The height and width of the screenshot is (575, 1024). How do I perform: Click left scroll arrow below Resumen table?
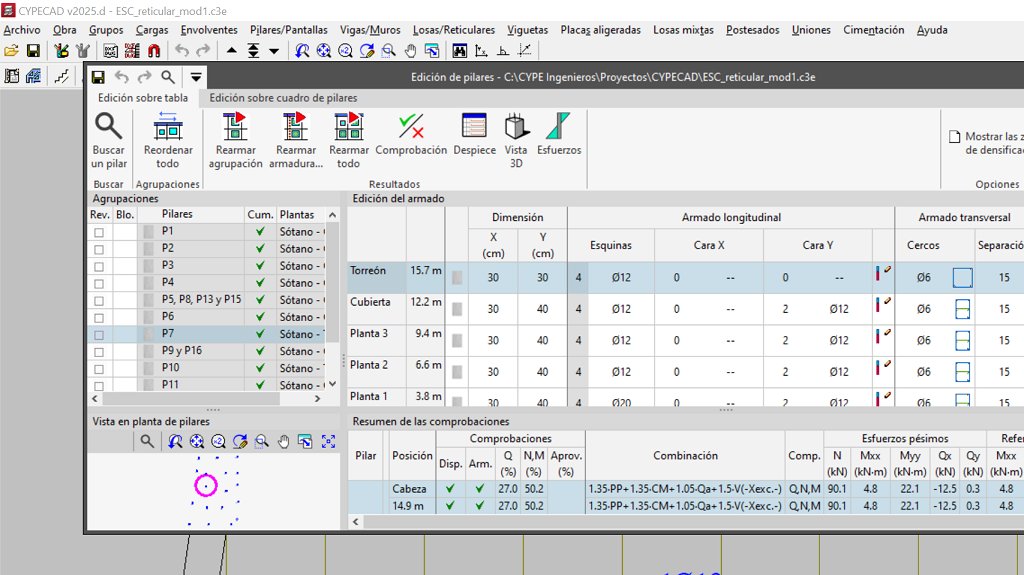click(x=356, y=521)
